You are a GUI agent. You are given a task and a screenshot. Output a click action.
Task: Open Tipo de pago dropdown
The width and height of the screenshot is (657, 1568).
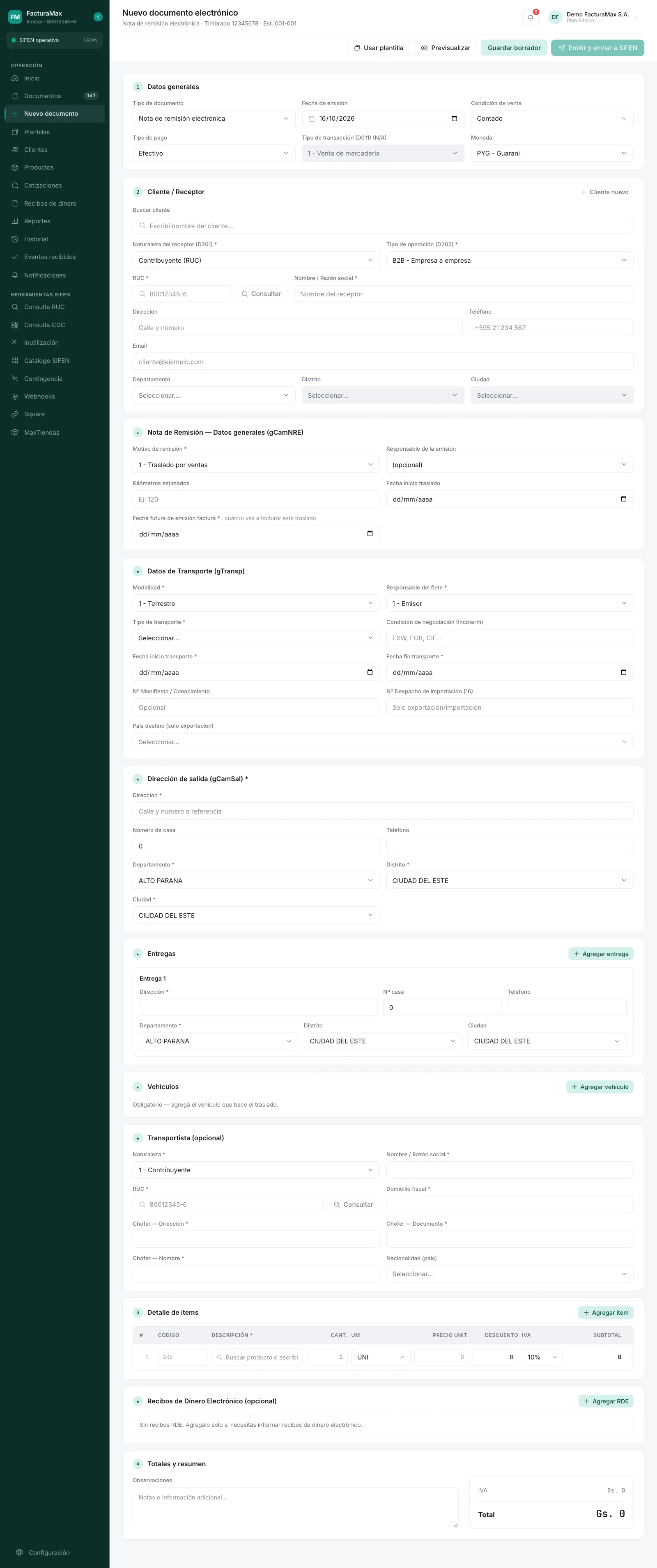coord(214,154)
